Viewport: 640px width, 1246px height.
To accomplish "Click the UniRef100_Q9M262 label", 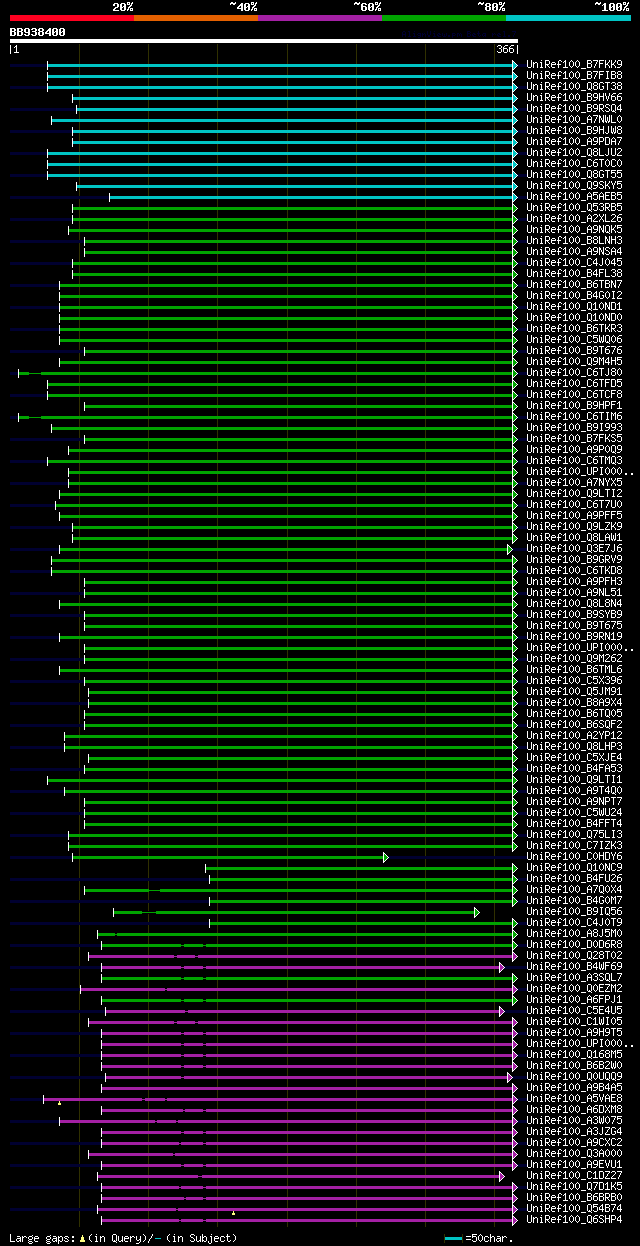I will tap(574, 658).
